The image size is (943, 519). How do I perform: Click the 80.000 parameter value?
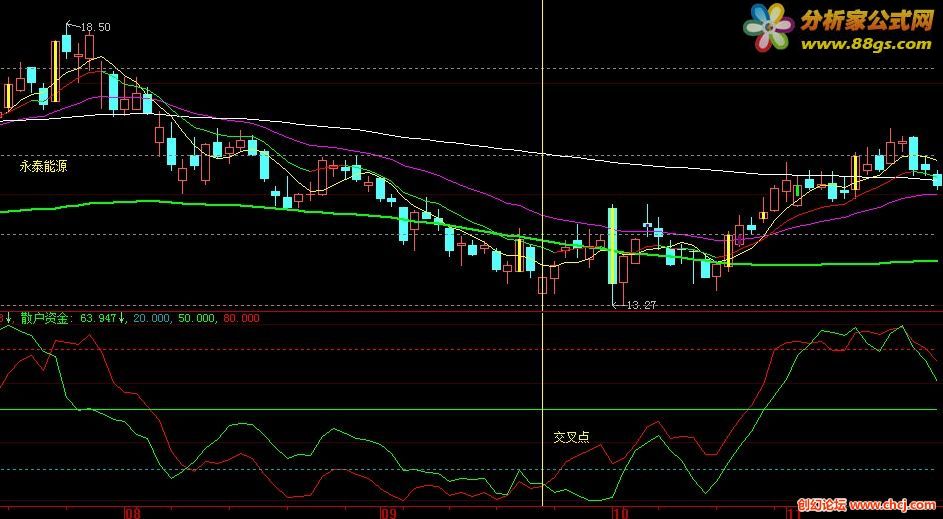pyautogui.click(x=241, y=318)
